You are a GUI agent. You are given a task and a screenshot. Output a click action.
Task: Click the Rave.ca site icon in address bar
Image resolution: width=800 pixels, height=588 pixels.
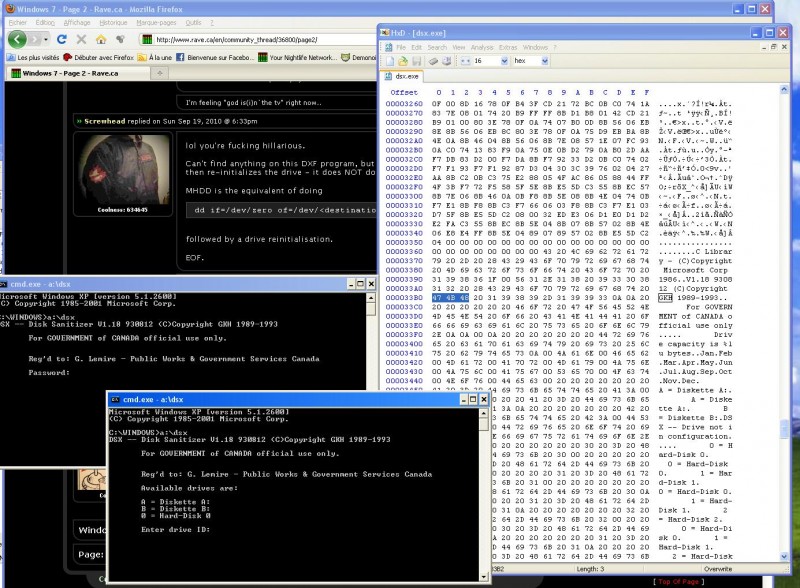click(147, 39)
